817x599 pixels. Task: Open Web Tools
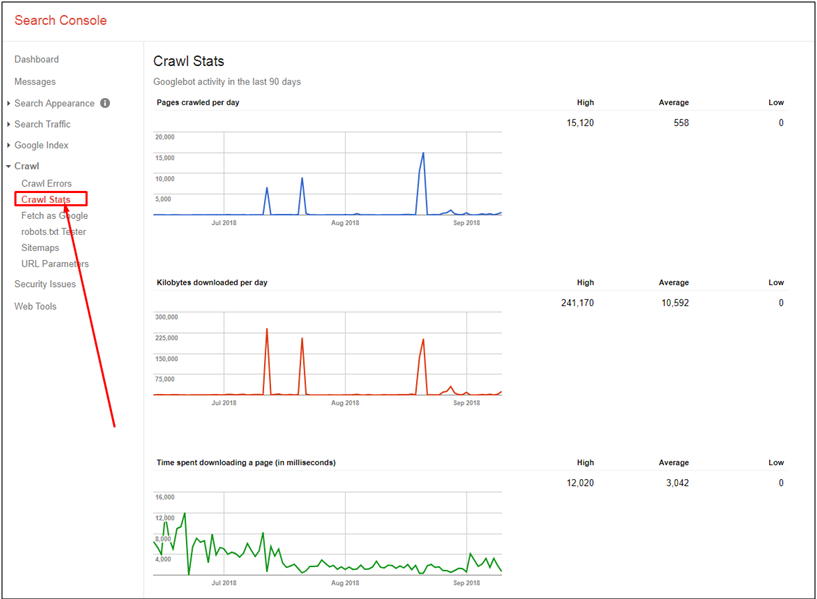(35, 306)
